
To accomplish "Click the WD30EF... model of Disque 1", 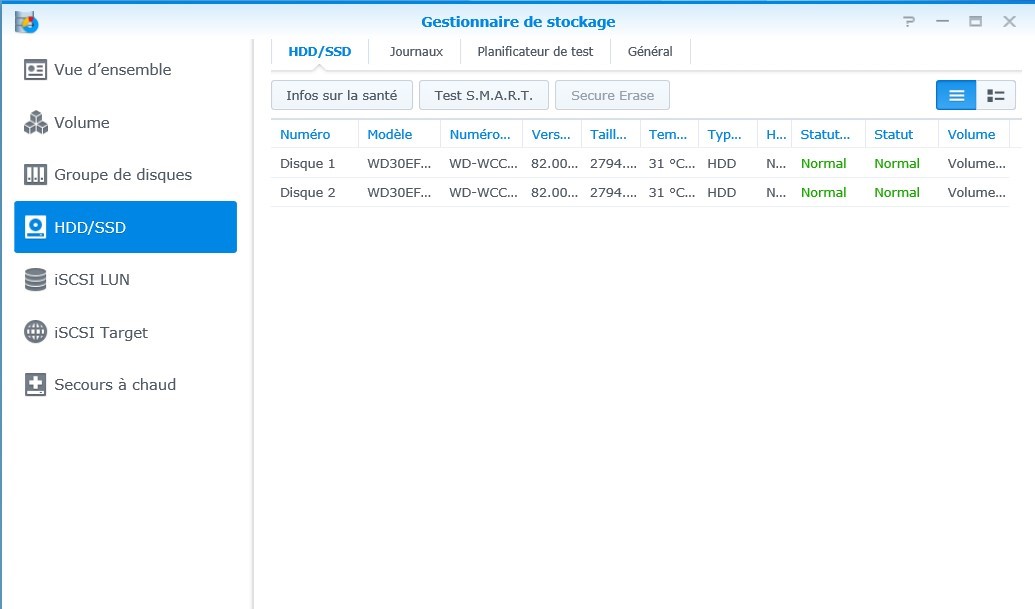I will (x=399, y=164).
